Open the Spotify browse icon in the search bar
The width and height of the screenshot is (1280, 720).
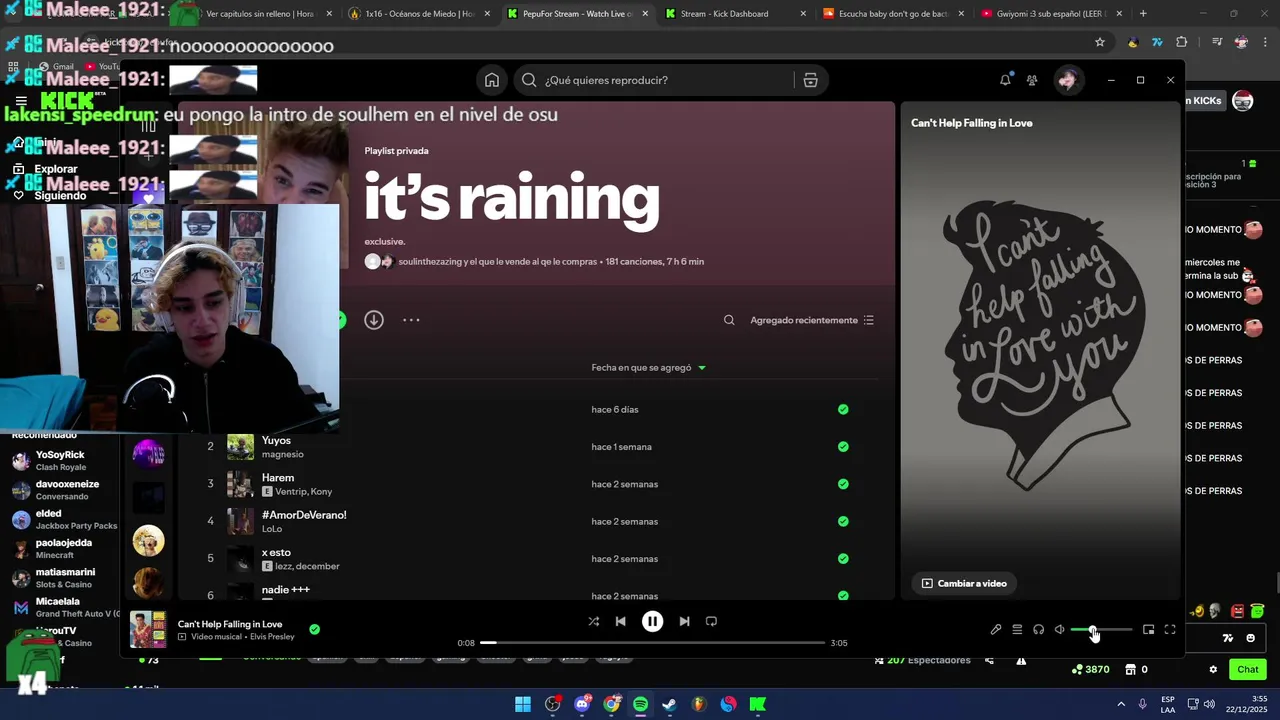pos(810,80)
